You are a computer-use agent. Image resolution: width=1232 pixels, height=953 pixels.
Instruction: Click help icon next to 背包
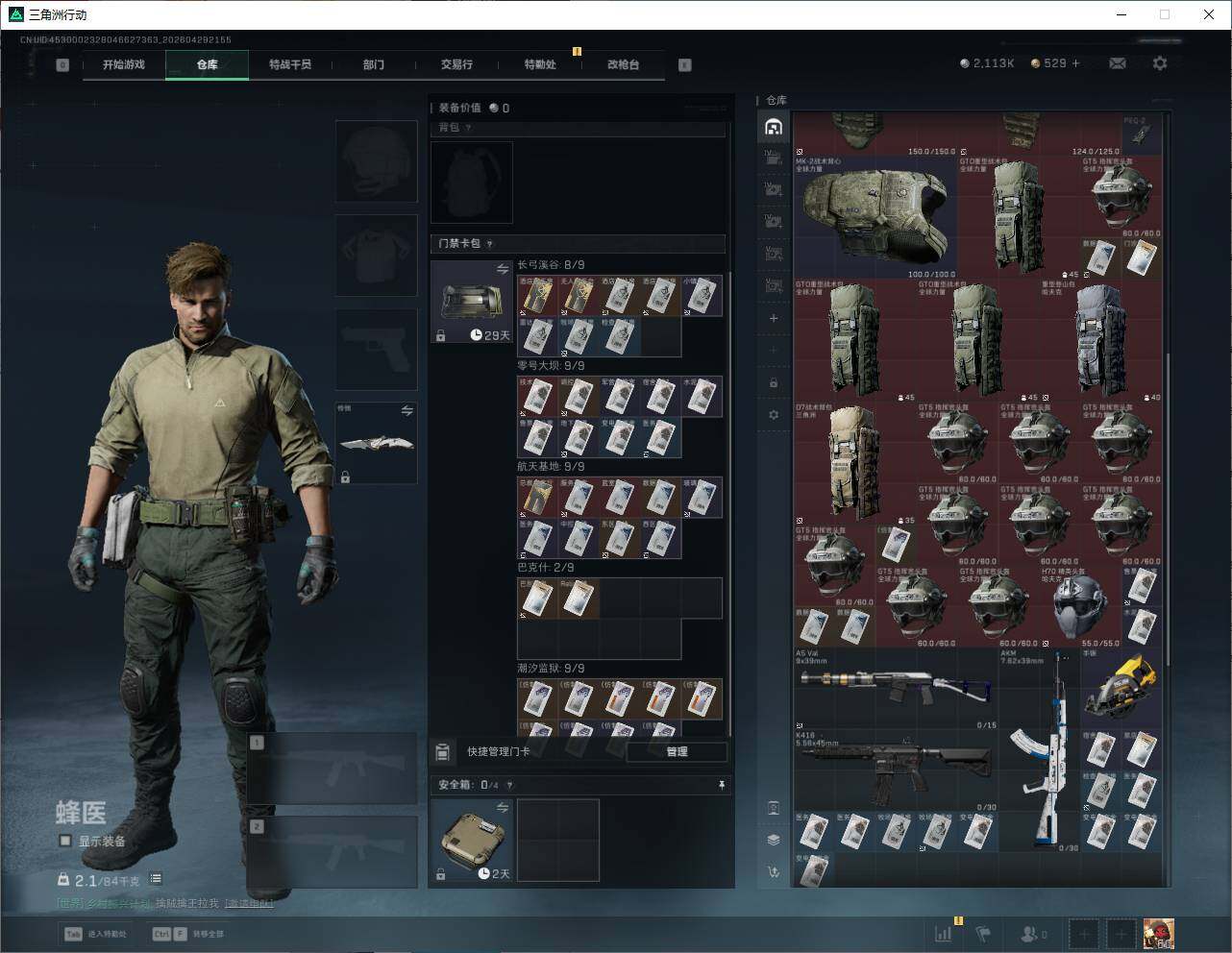tap(469, 128)
